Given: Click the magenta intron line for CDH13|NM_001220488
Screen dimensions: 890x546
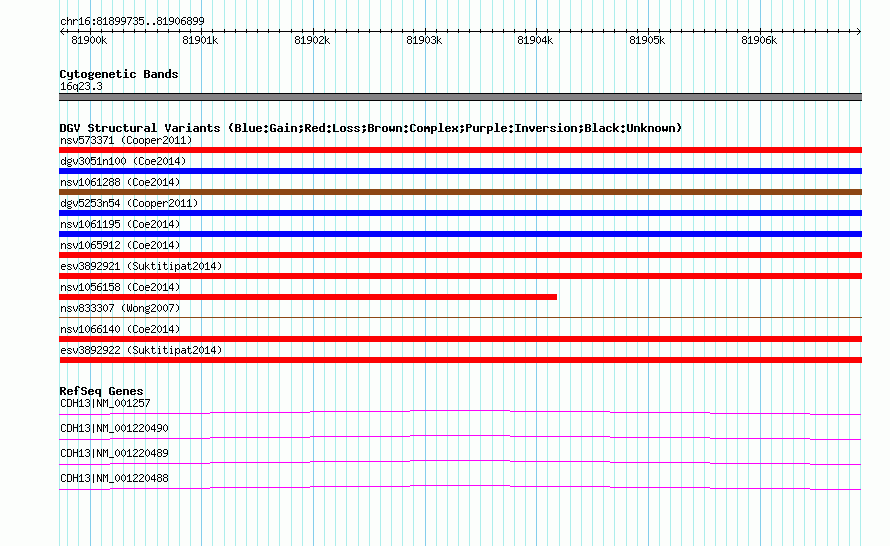Looking at the screenshot, I should pos(460,487).
